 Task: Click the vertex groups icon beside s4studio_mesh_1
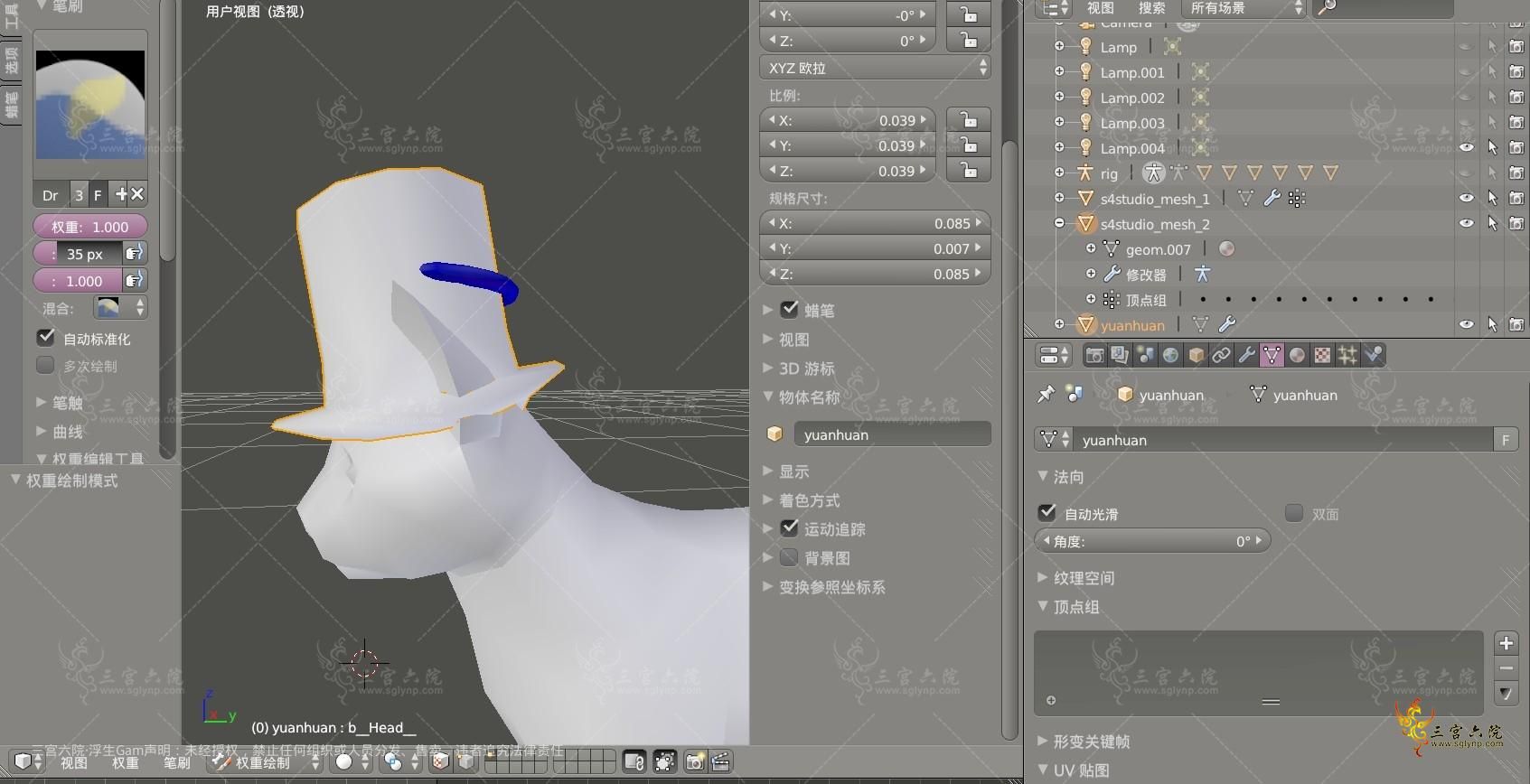pyautogui.click(x=1297, y=198)
